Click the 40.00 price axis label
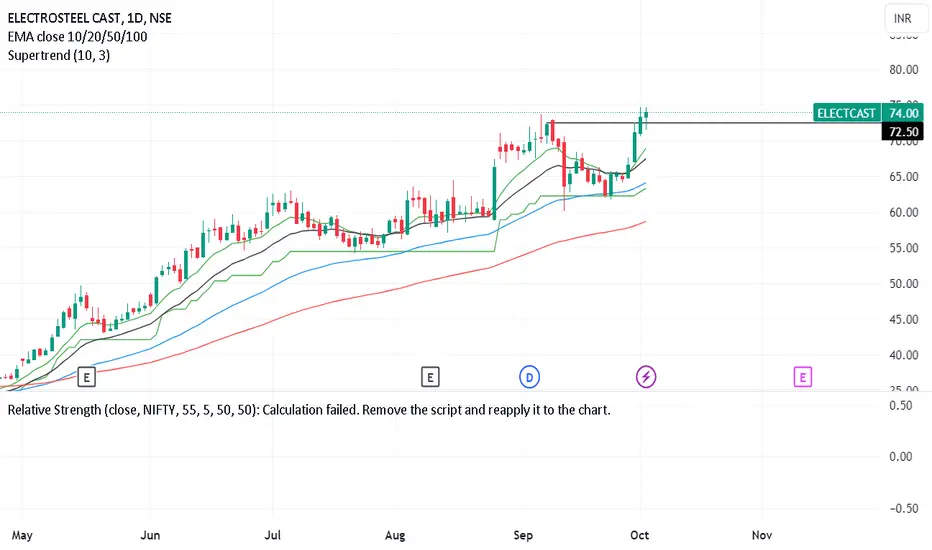 (903, 355)
